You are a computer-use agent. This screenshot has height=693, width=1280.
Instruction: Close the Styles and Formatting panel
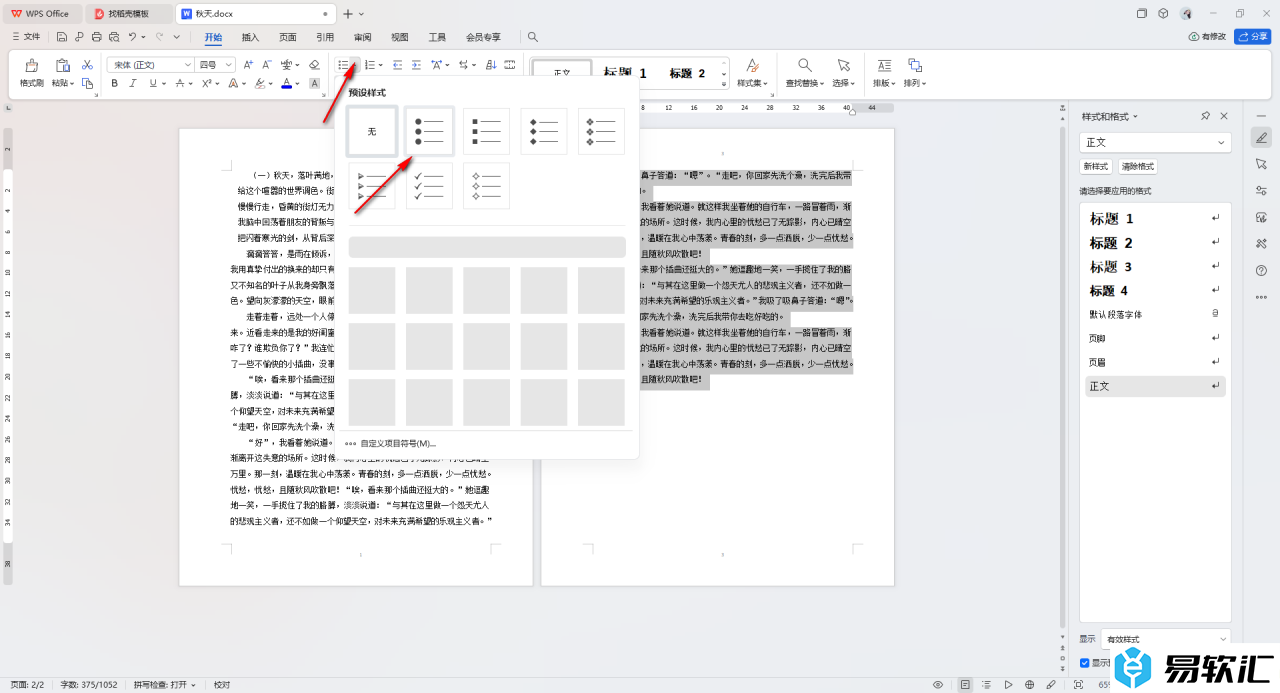click(1223, 116)
